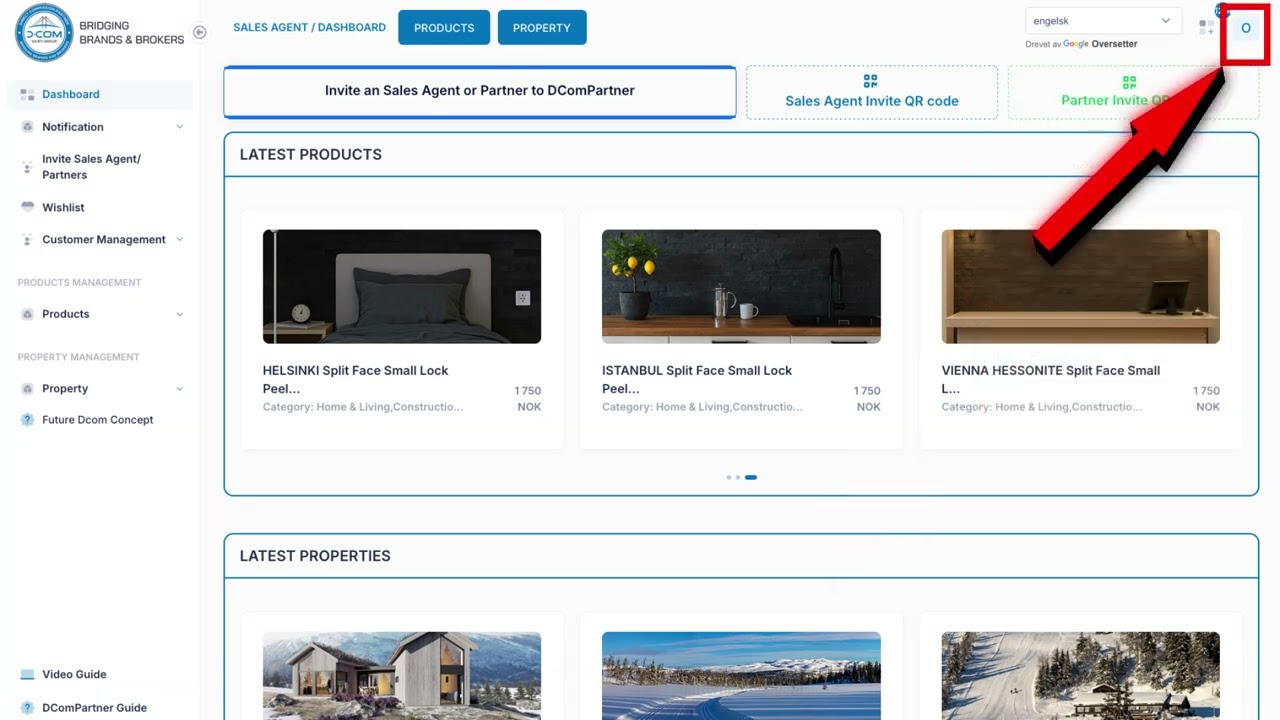Image resolution: width=1280 pixels, height=720 pixels.
Task: Click the Products sidebar icon
Action: [x=27, y=314]
